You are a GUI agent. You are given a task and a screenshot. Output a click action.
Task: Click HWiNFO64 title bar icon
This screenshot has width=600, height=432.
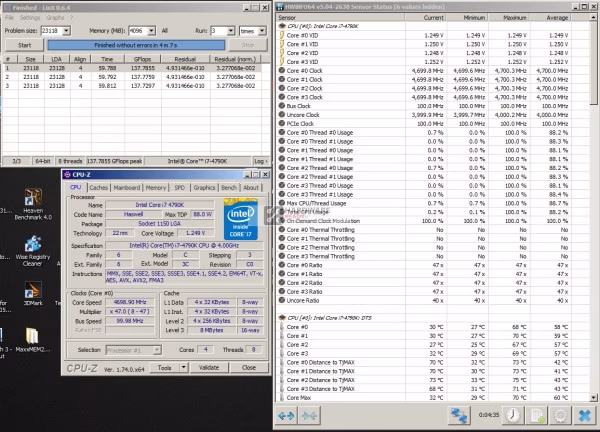click(280, 7)
